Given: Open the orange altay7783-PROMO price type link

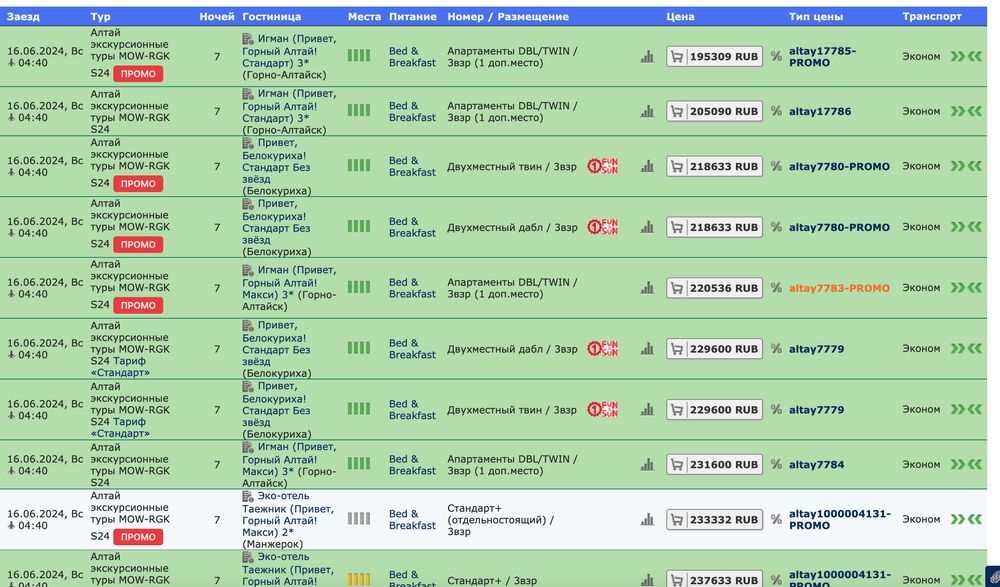Looking at the screenshot, I should point(839,288).
